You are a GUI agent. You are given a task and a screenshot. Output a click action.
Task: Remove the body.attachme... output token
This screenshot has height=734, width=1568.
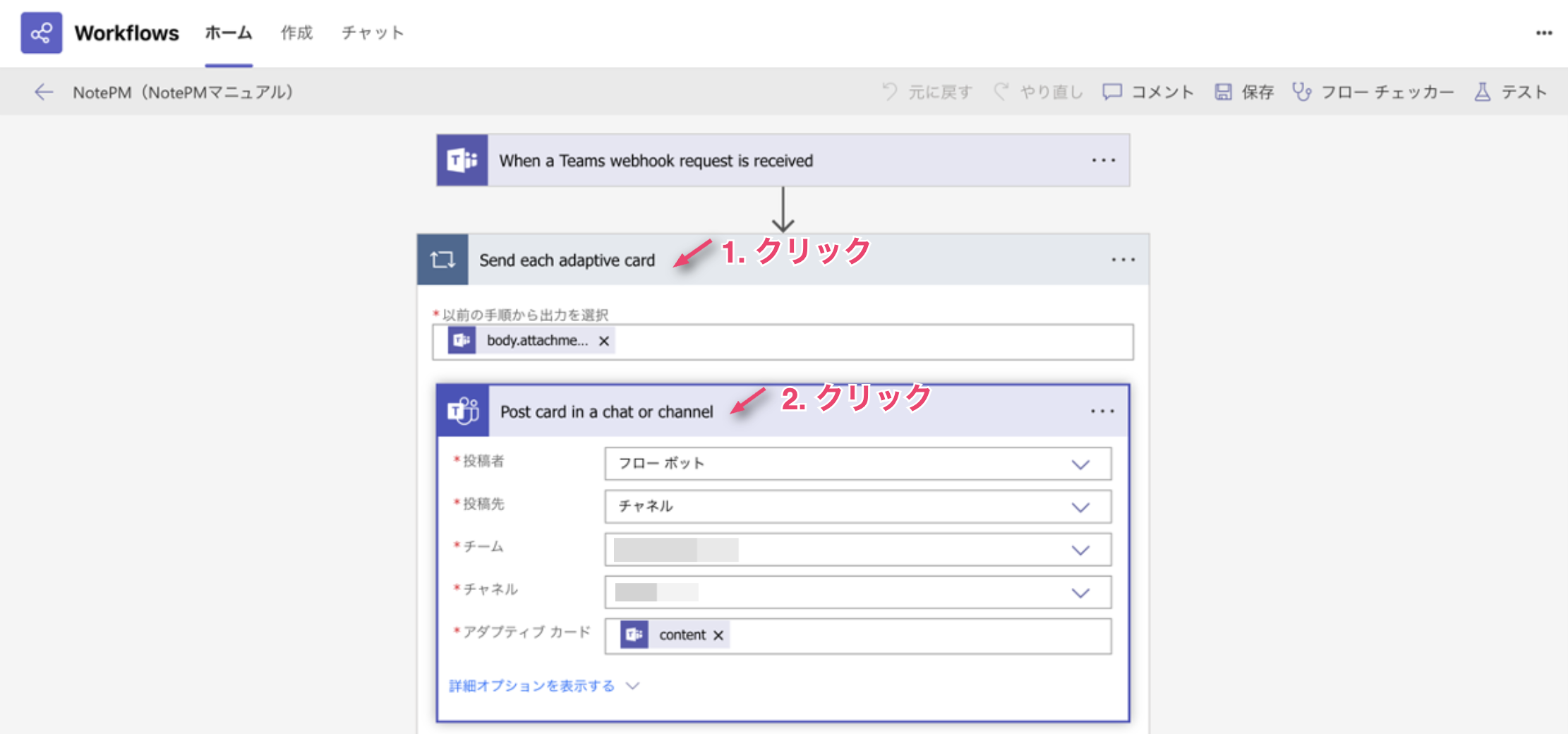[x=605, y=341]
